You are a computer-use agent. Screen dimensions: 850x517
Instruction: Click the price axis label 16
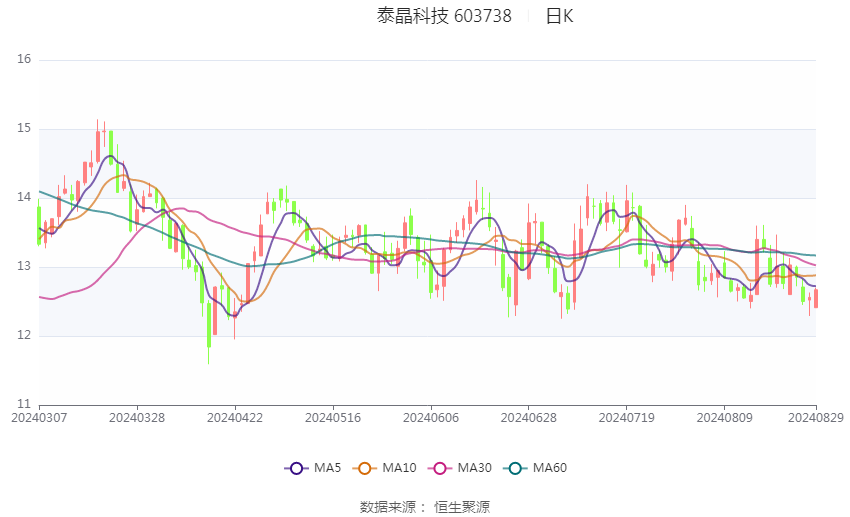click(x=24, y=59)
